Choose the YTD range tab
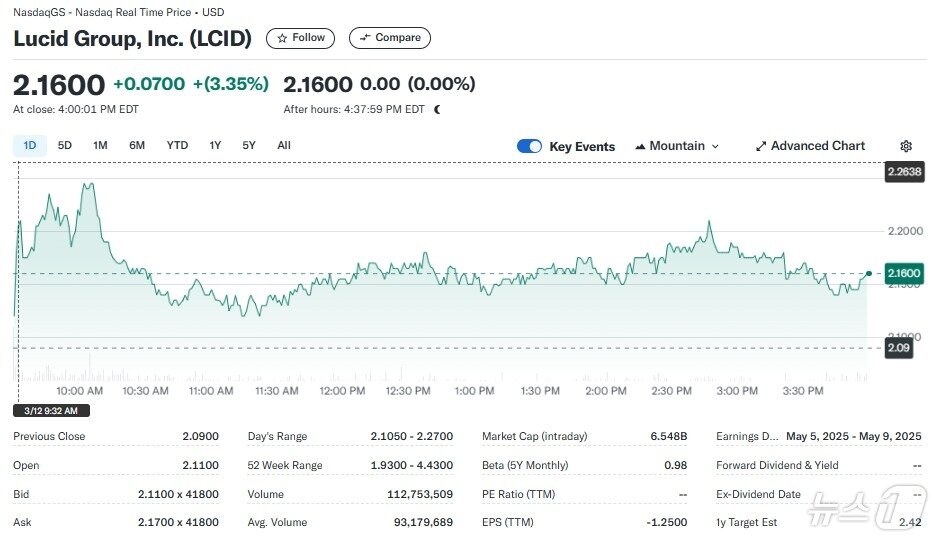Image resolution: width=937 pixels, height=542 pixels. tap(177, 145)
